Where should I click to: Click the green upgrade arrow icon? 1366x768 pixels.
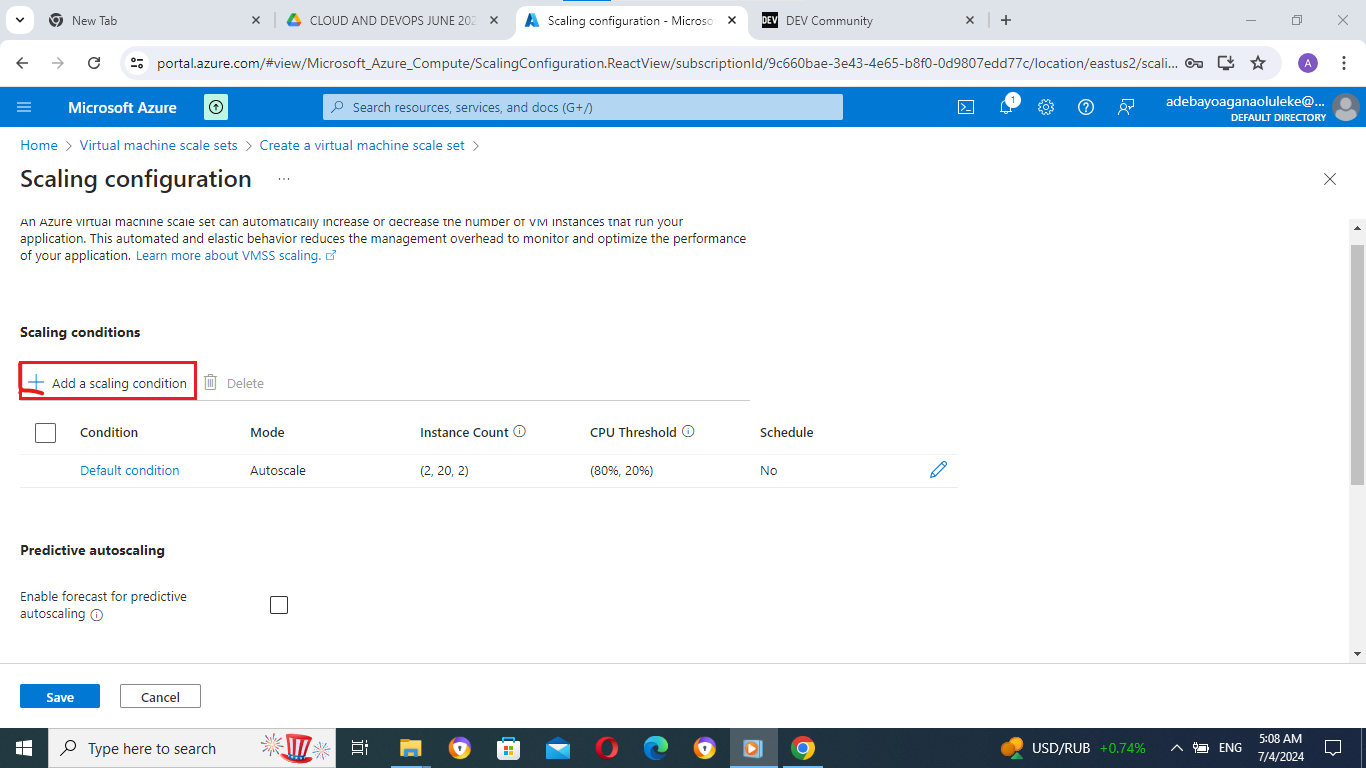(x=216, y=107)
